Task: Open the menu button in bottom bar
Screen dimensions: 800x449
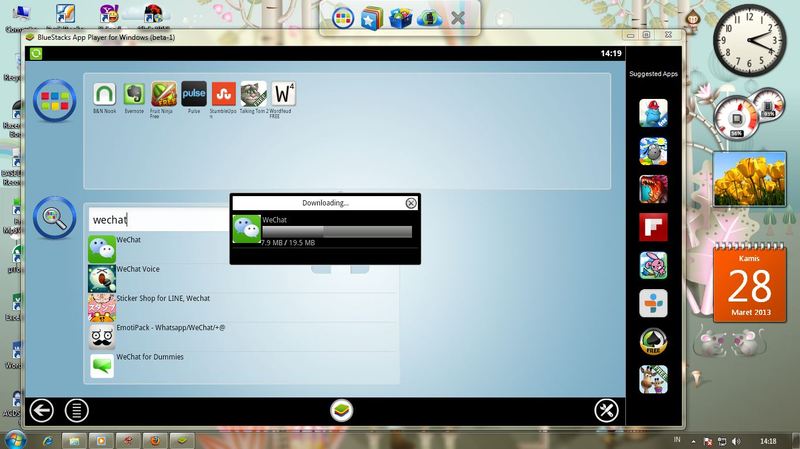Action: pyautogui.click(x=77, y=410)
